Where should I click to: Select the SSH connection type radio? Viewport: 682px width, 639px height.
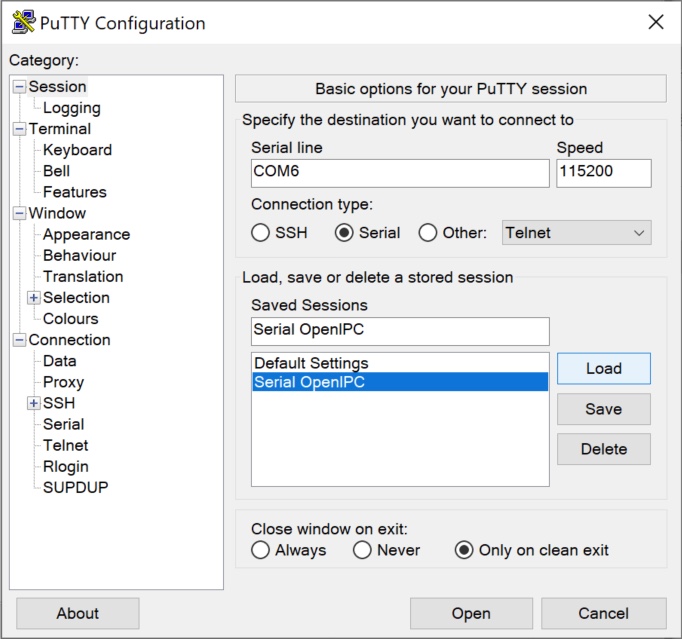coord(260,233)
